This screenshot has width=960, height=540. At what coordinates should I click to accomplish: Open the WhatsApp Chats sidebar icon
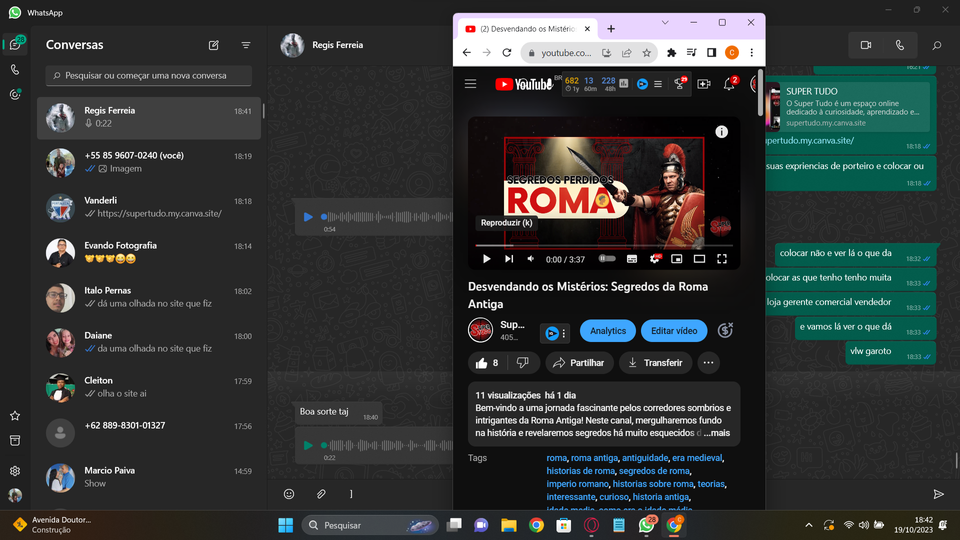coord(15,44)
